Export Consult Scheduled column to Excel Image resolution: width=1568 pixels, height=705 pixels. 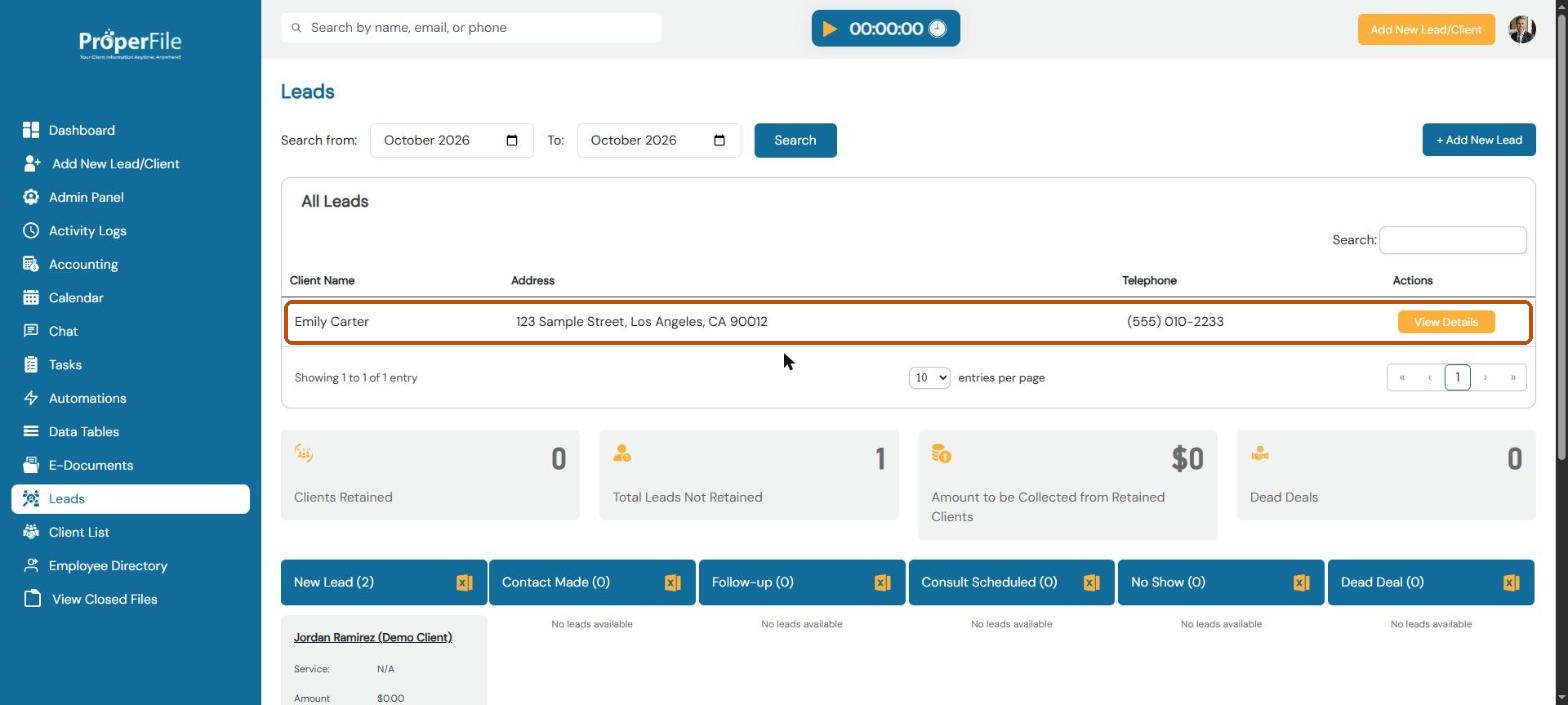coord(1092,582)
